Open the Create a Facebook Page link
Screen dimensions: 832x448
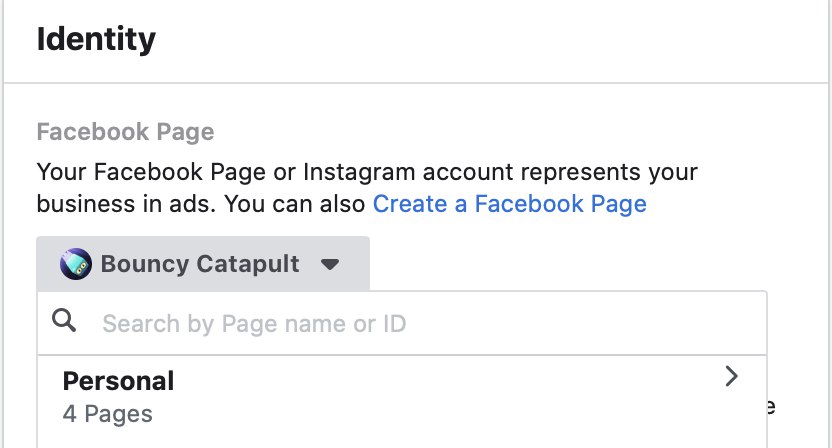510,204
